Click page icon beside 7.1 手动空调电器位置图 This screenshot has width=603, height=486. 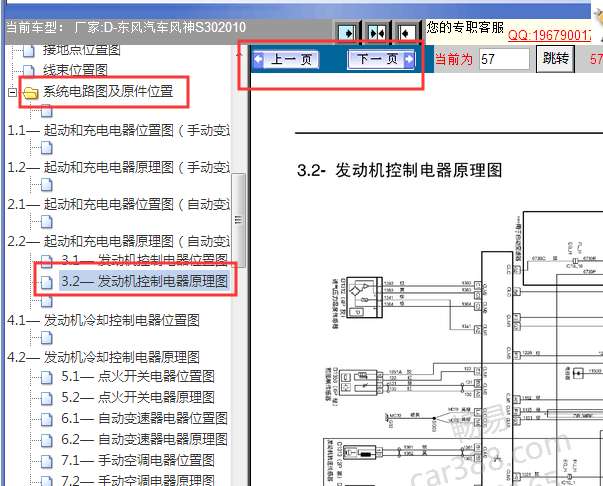point(47,461)
